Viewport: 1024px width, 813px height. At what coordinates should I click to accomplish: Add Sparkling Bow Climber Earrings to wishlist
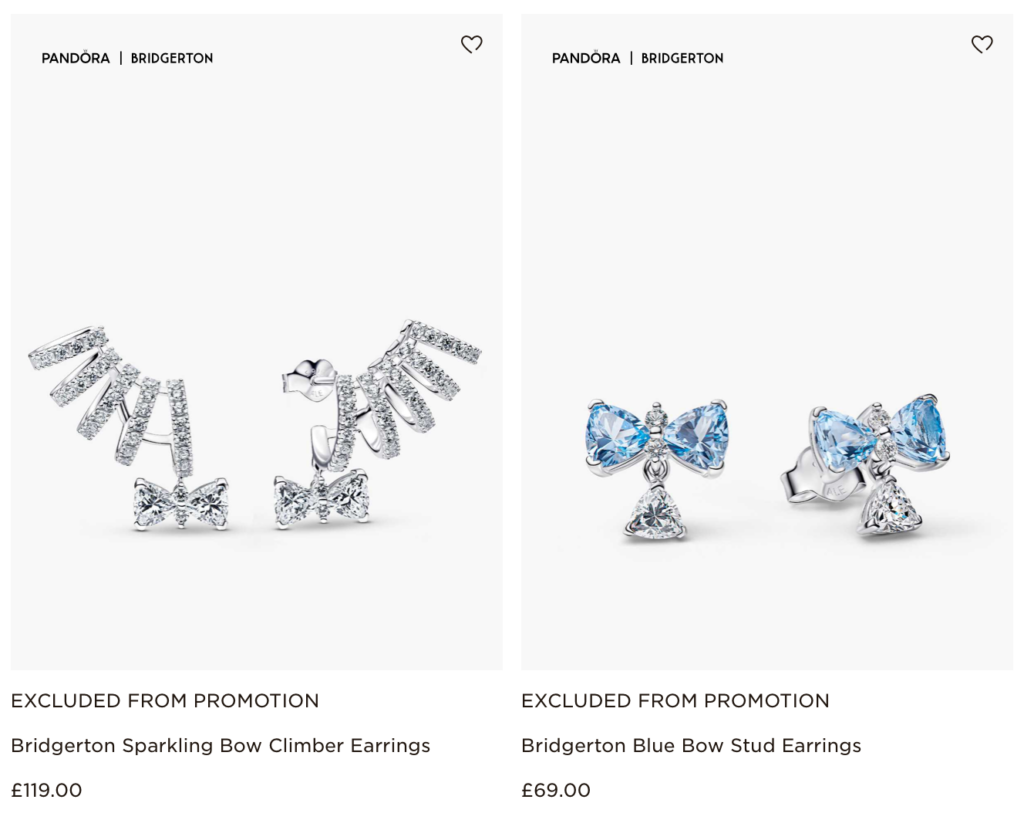472,44
